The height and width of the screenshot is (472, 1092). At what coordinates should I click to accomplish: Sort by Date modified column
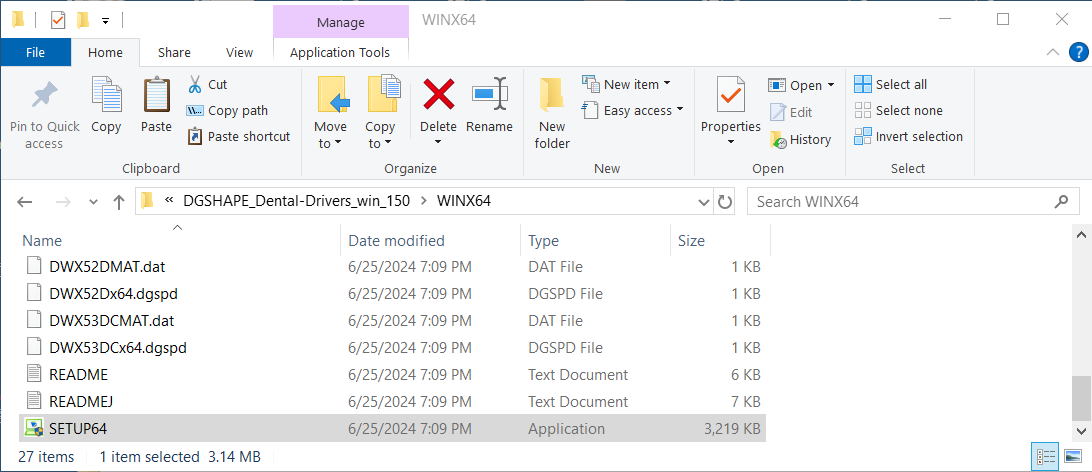(430, 241)
